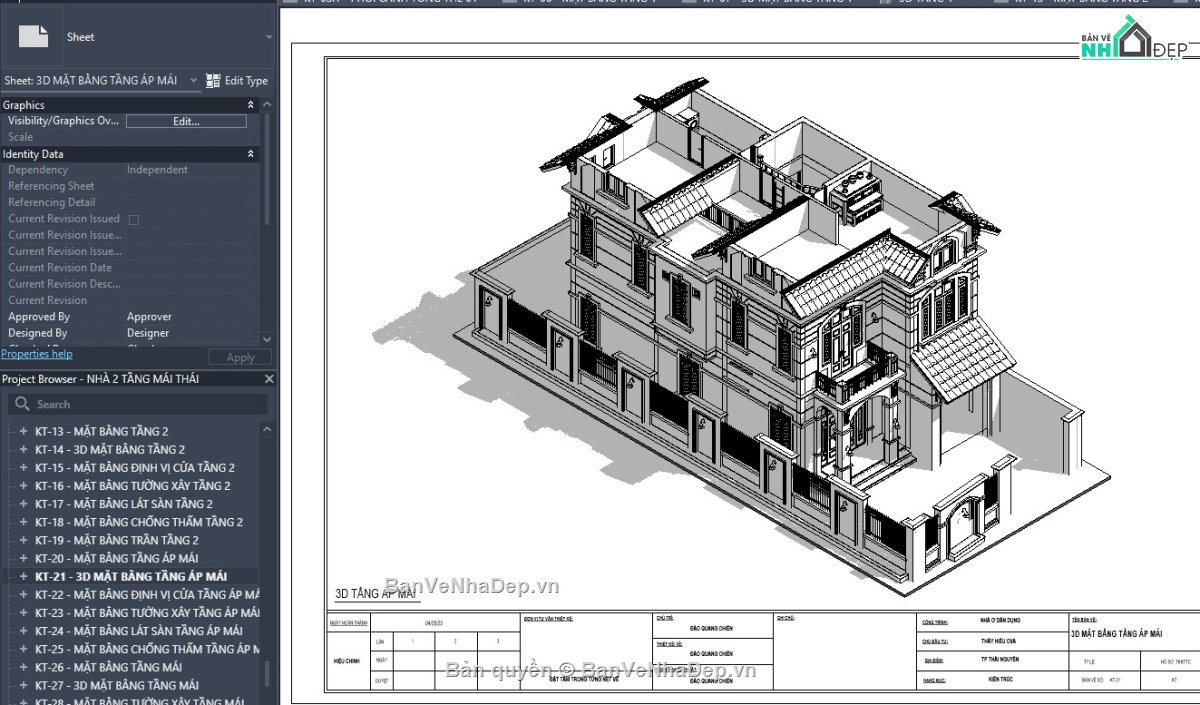Select 'KT-26 - MẶT BẰNG TẦNG MÁI'

[108, 667]
